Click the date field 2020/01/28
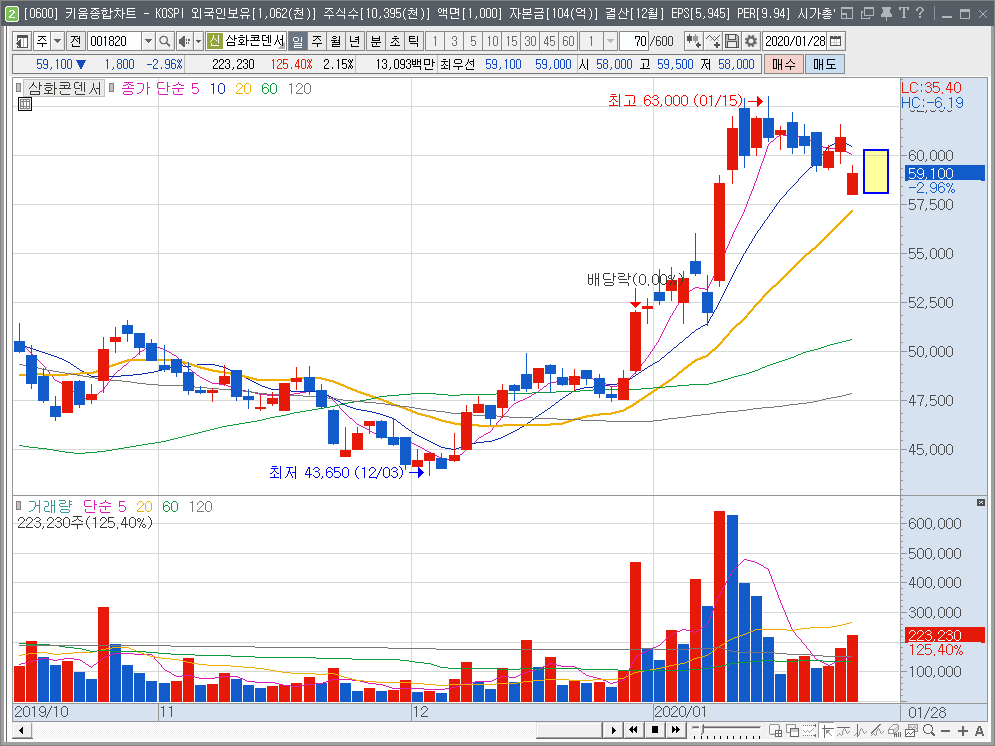This screenshot has height=746, width=995. coord(795,41)
